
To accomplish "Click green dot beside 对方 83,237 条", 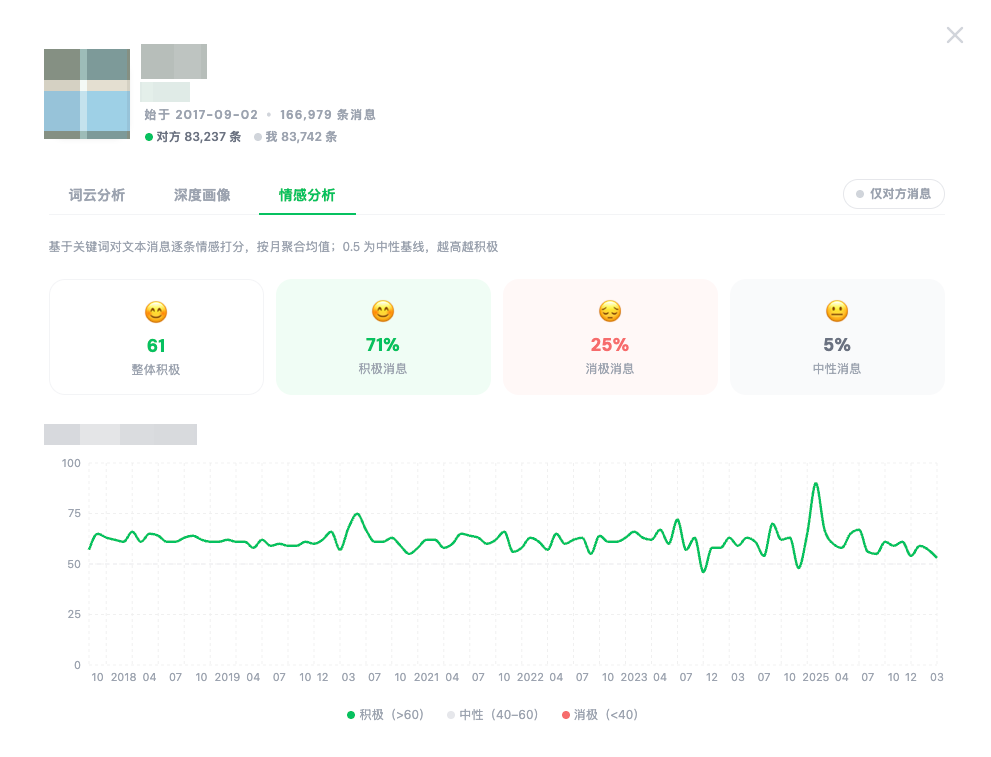I will click(149, 137).
